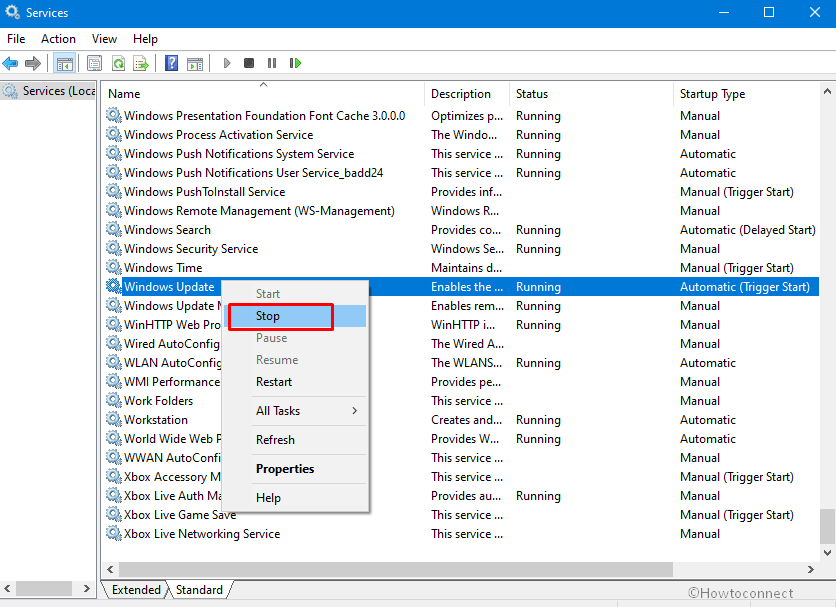Click gear icon of Windows PushToInstall Service
The width and height of the screenshot is (836, 607).
pyautogui.click(x=114, y=191)
